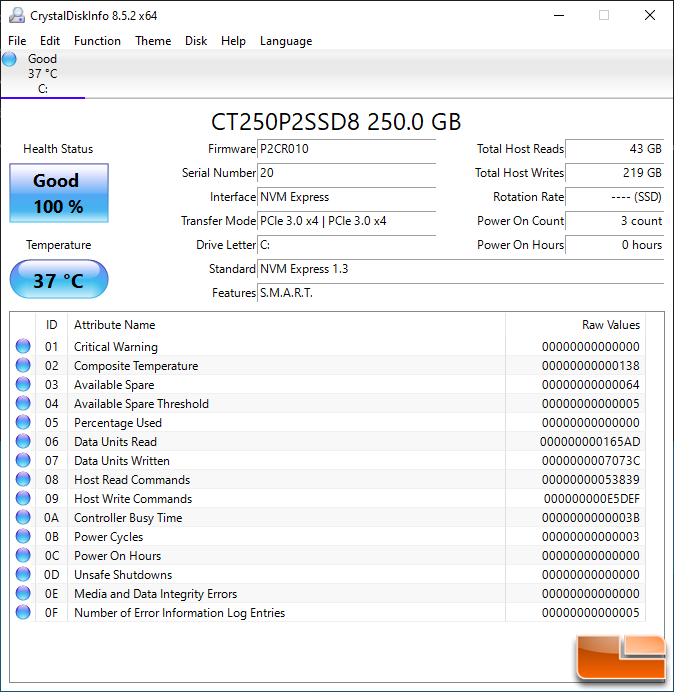Minimize the CrystalDiskInfo window
This screenshot has height=692, width=674.
click(x=559, y=15)
